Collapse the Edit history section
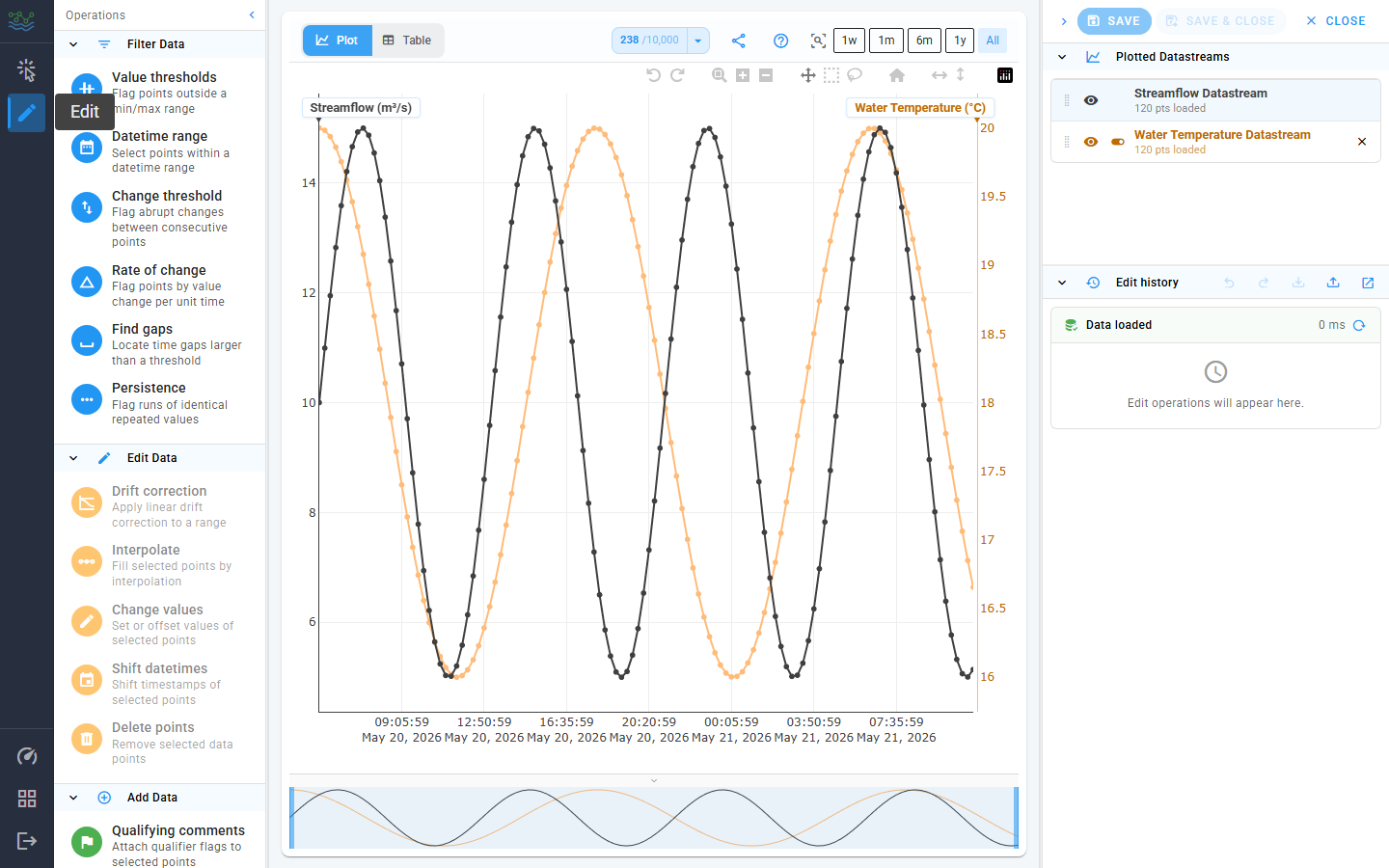 point(1062,283)
